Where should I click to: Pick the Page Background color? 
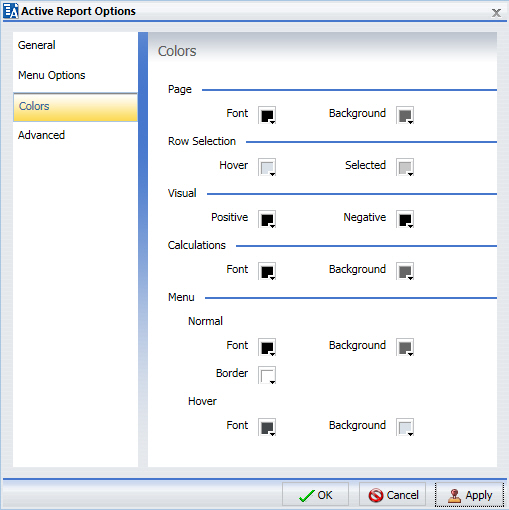point(405,115)
